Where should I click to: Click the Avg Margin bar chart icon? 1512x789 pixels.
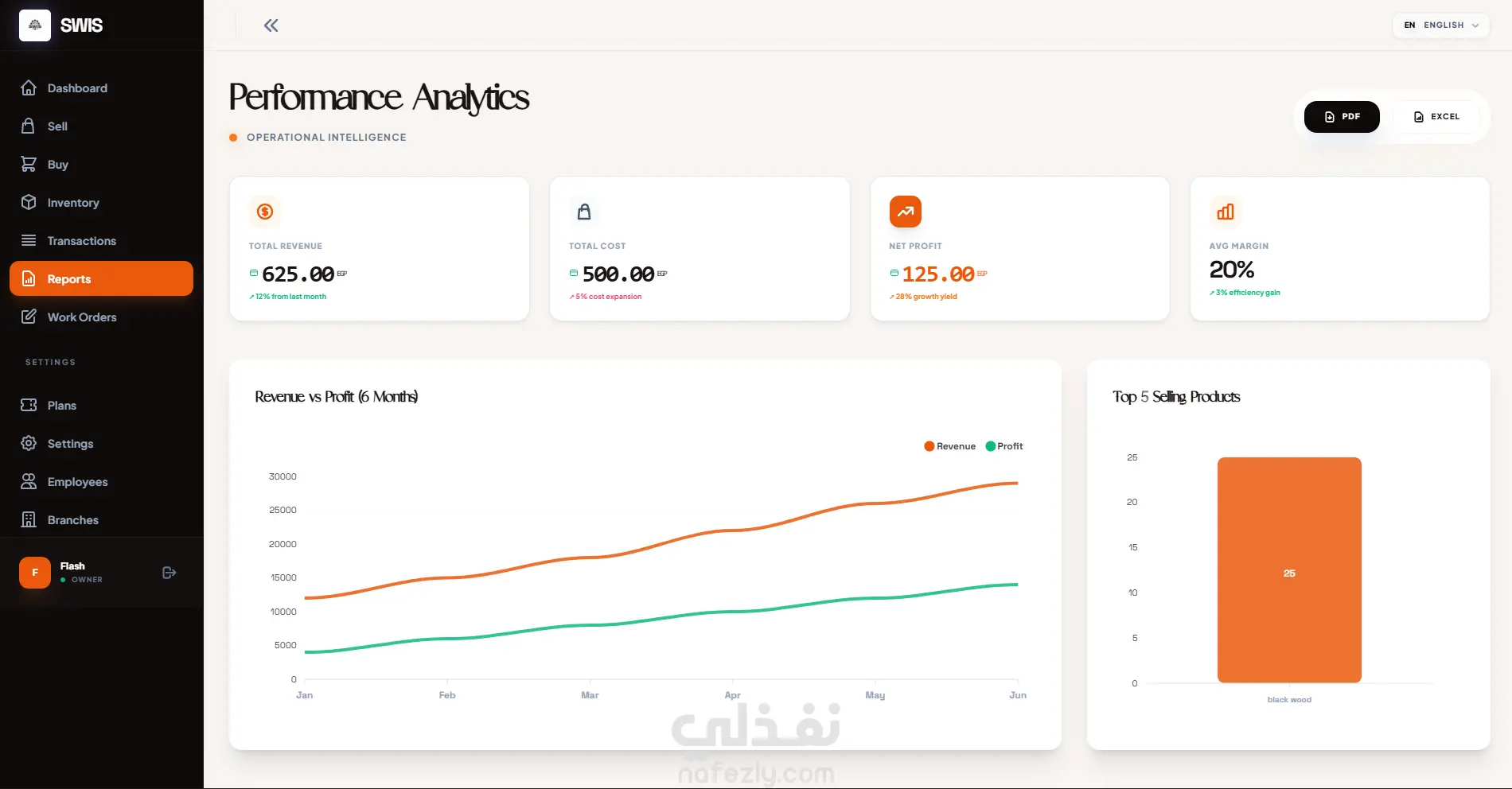(1226, 212)
